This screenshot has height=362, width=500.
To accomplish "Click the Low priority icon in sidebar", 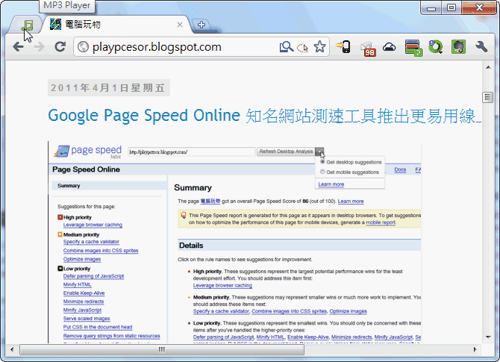I will coord(60,268).
